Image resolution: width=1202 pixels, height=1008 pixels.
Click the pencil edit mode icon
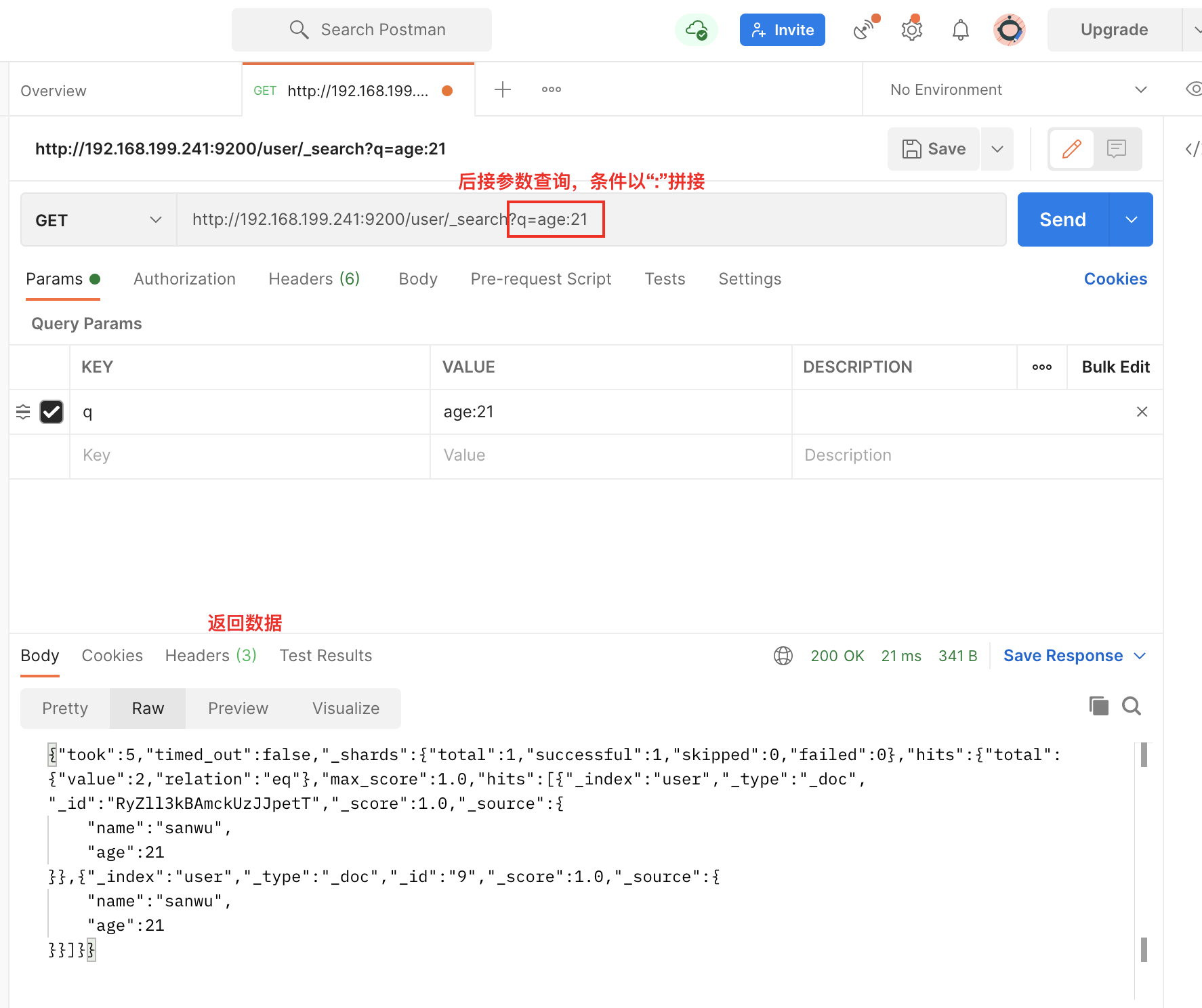(x=1072, y=149)
